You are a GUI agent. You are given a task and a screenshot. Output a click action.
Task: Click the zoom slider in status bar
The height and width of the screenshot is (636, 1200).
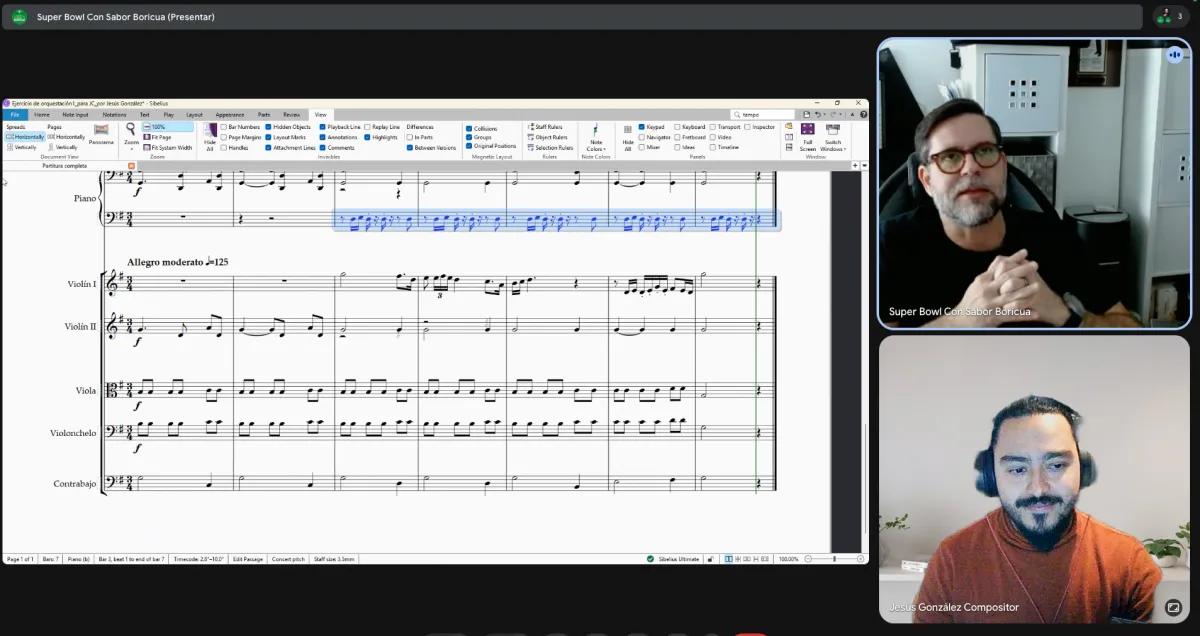tap(833, 559)
